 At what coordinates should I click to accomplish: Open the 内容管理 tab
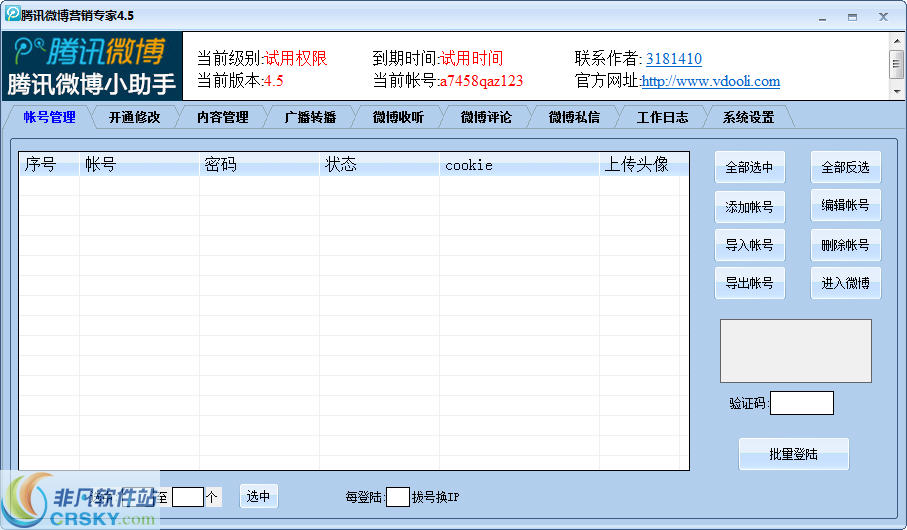point(223,117)
